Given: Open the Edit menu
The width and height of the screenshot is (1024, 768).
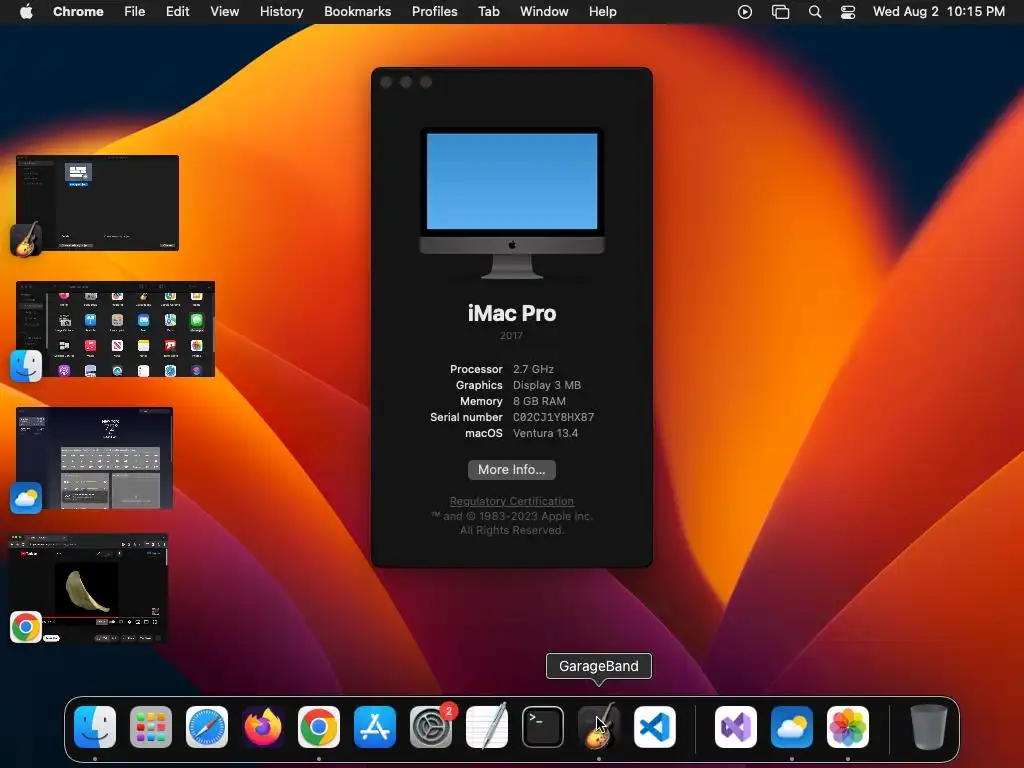Looking at the screenshot, I should [177, 12].
